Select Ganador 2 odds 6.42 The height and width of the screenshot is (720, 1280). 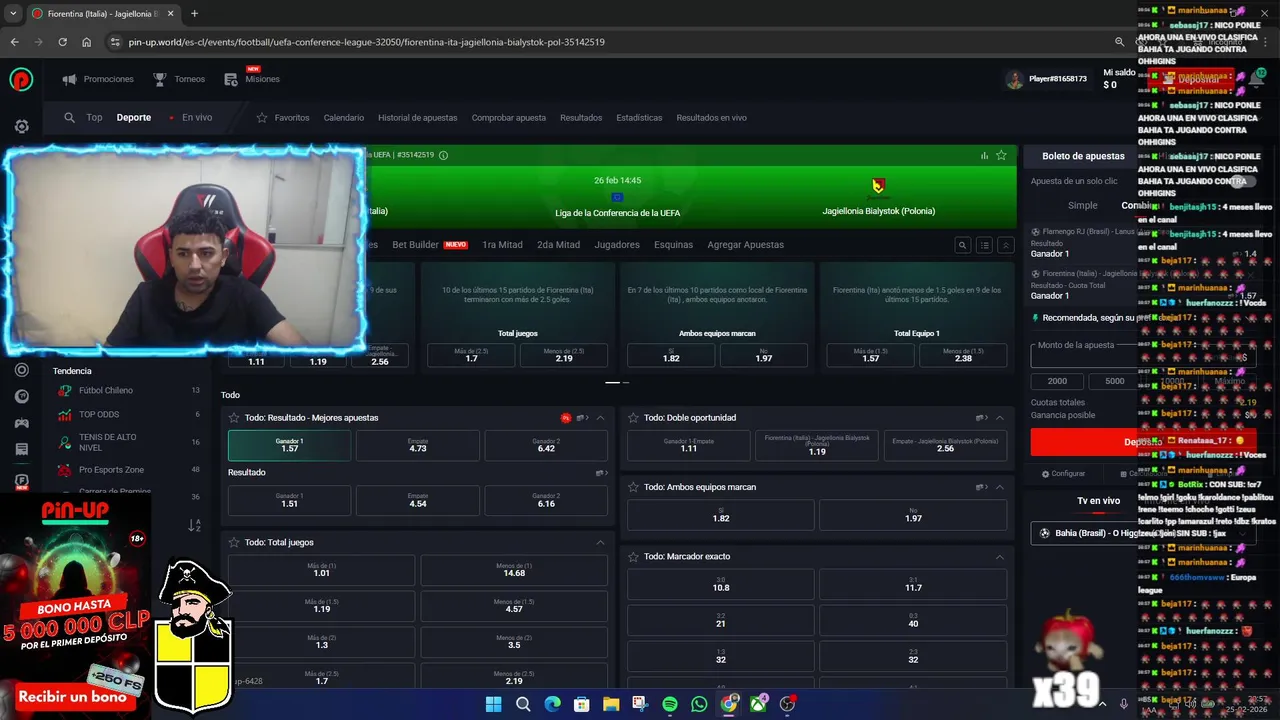tap(546, 445)
